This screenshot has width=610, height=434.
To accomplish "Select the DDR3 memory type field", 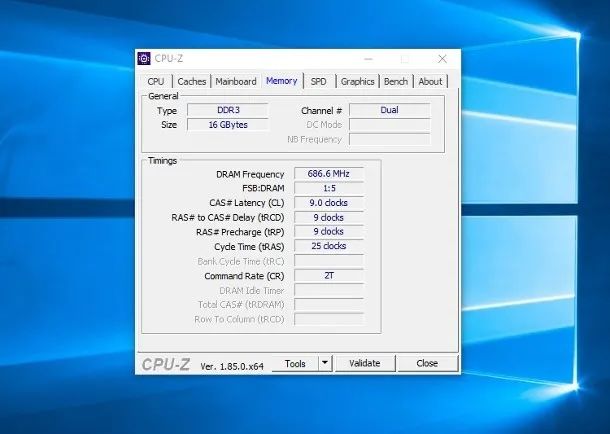I will [x=228, y=110].
